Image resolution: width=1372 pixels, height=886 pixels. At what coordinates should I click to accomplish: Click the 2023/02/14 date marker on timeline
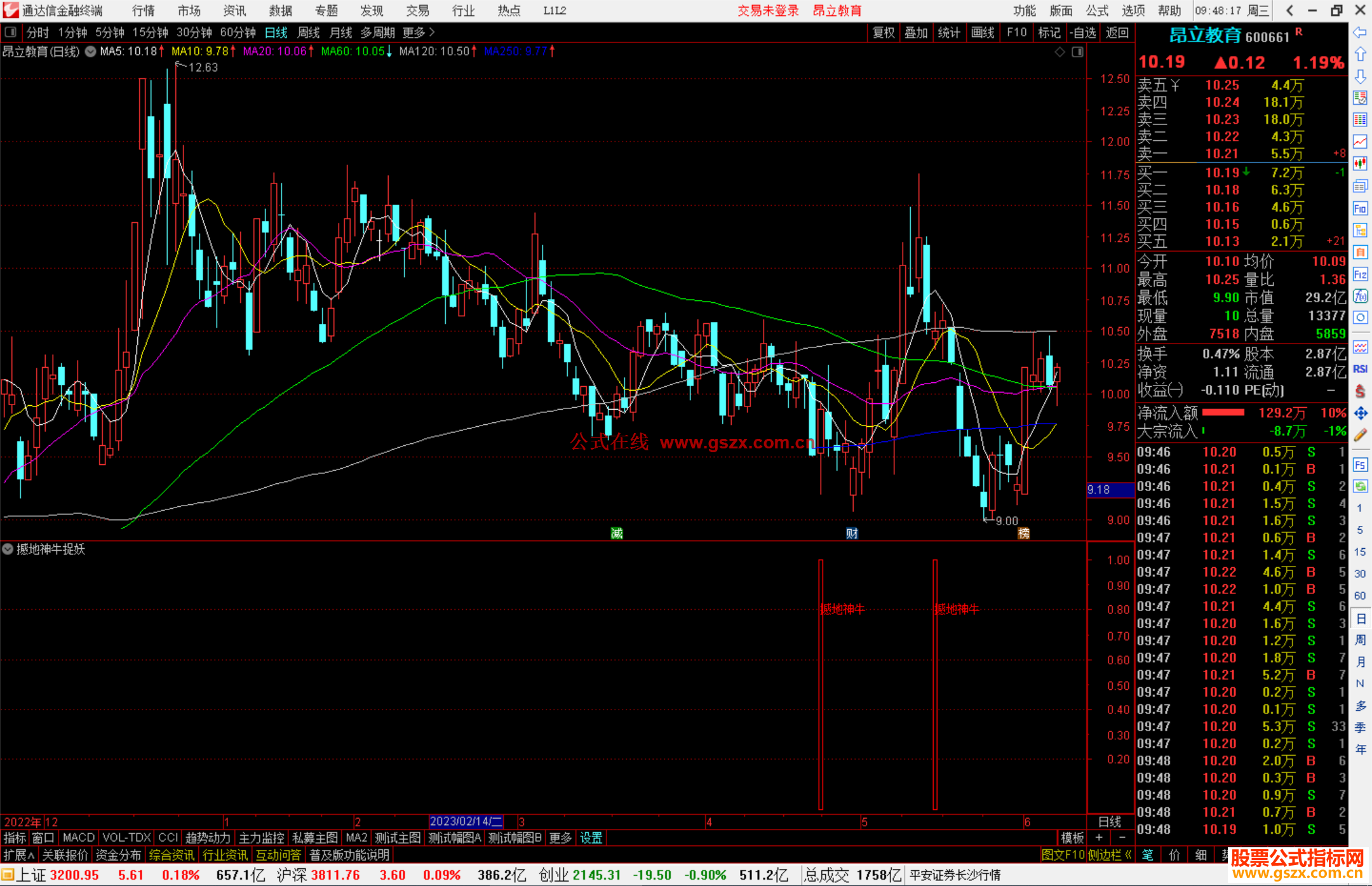[466, 821]
